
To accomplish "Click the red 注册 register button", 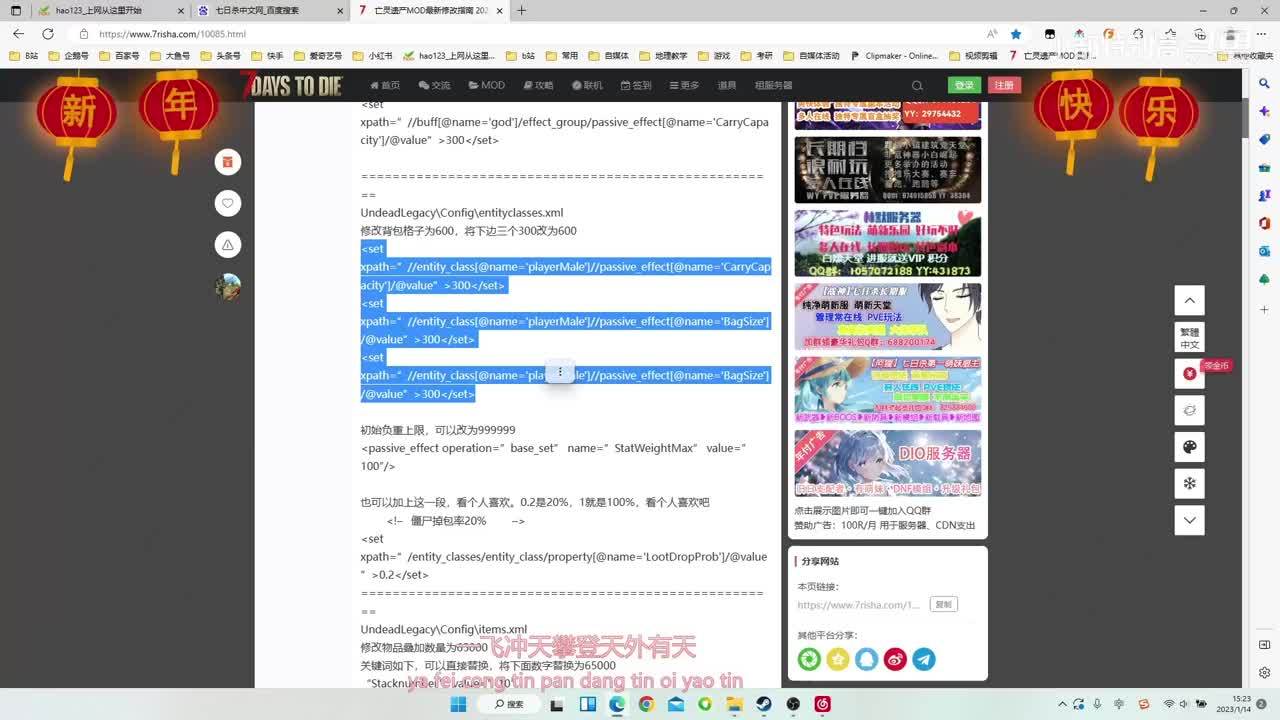I will coord(1004,85).
